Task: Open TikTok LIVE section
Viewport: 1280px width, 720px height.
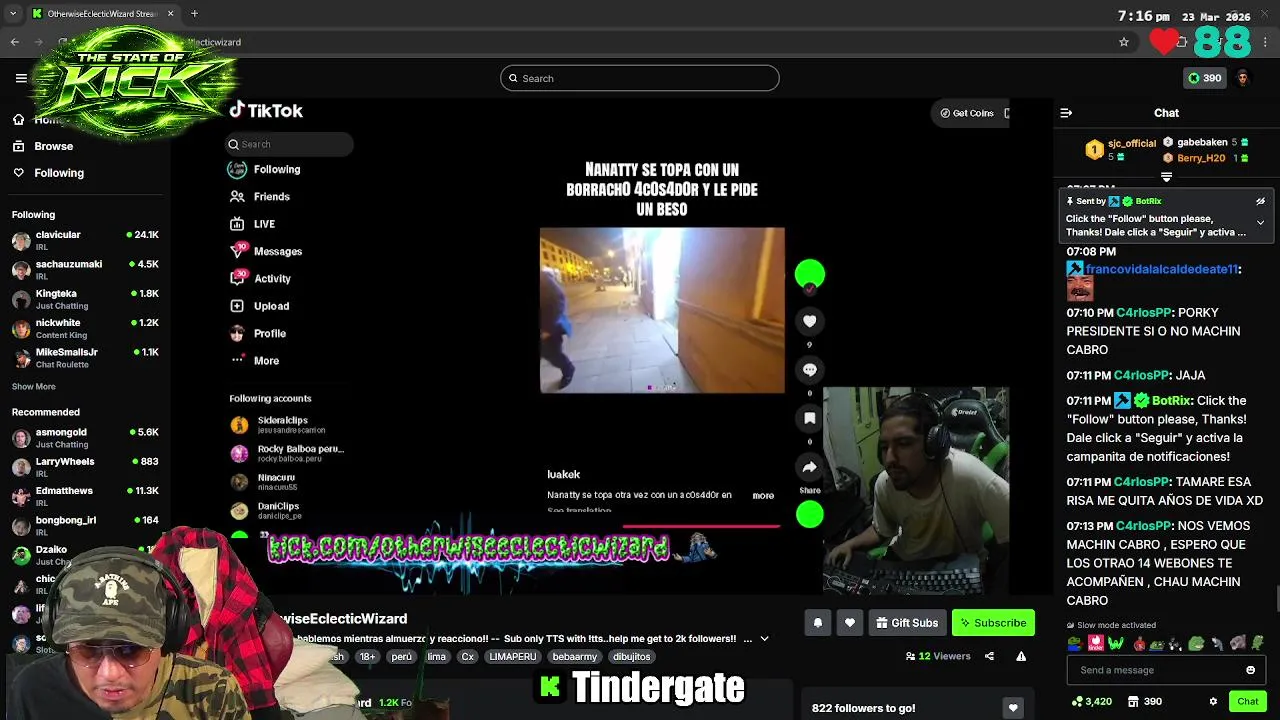Action: point(253,224)
